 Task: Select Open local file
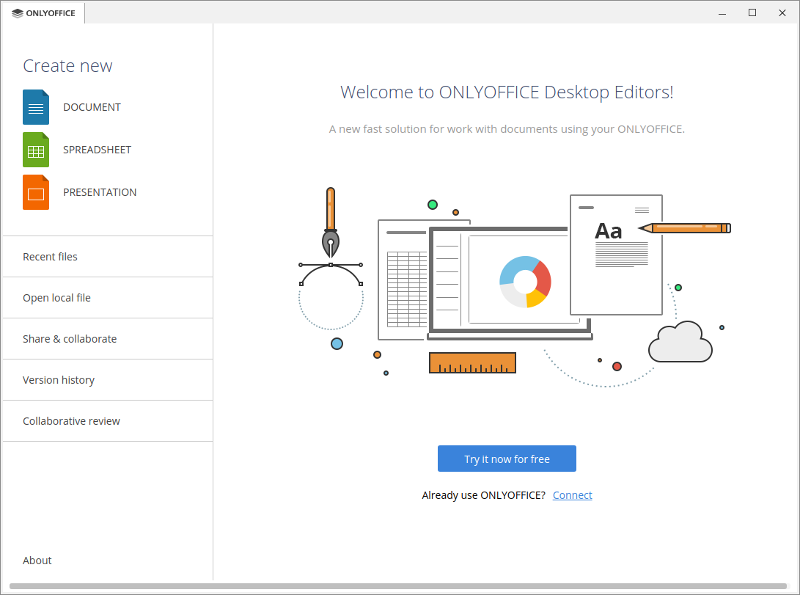pos(108,298)
